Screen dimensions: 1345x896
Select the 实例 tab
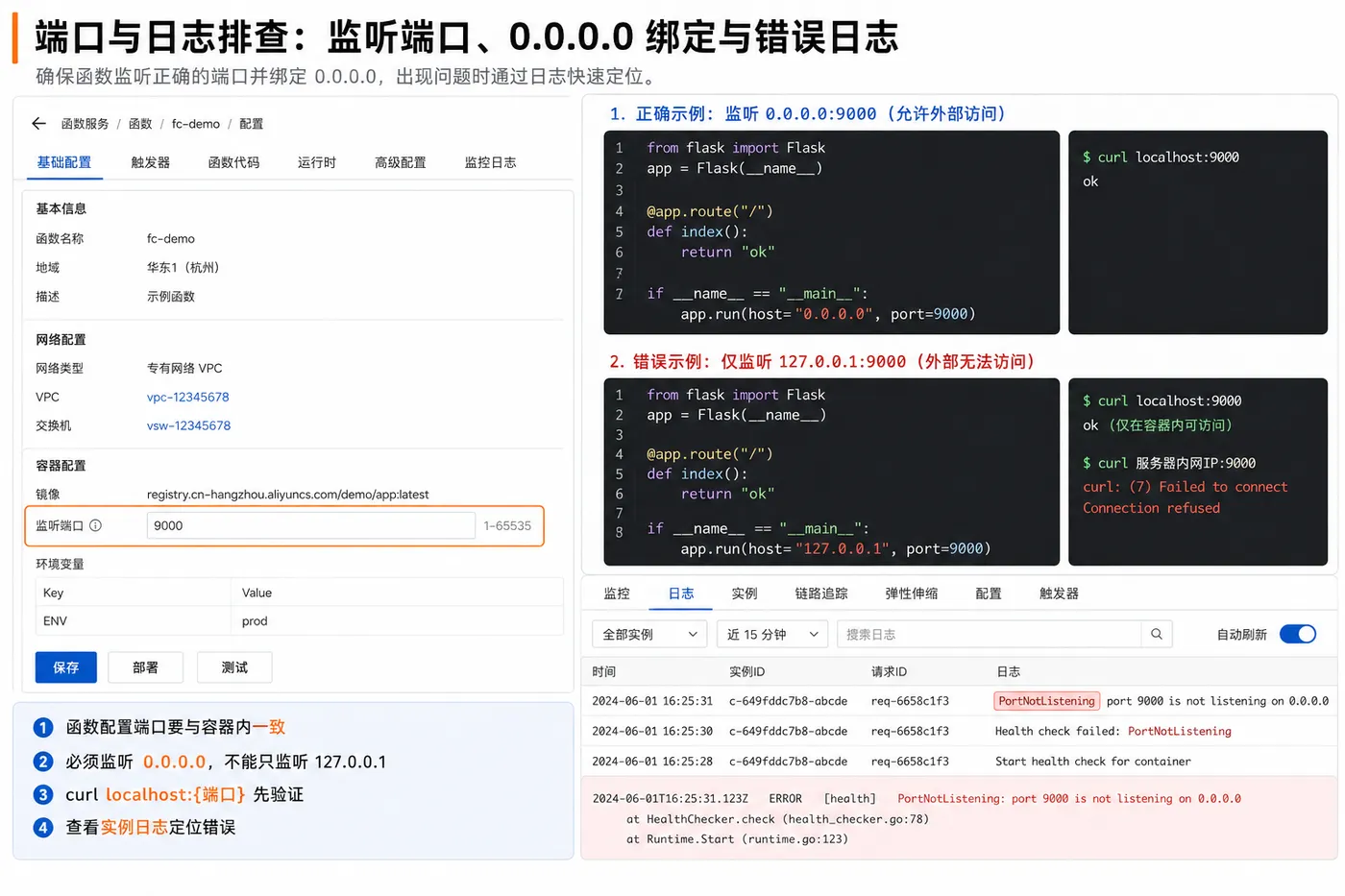(745, 593)
